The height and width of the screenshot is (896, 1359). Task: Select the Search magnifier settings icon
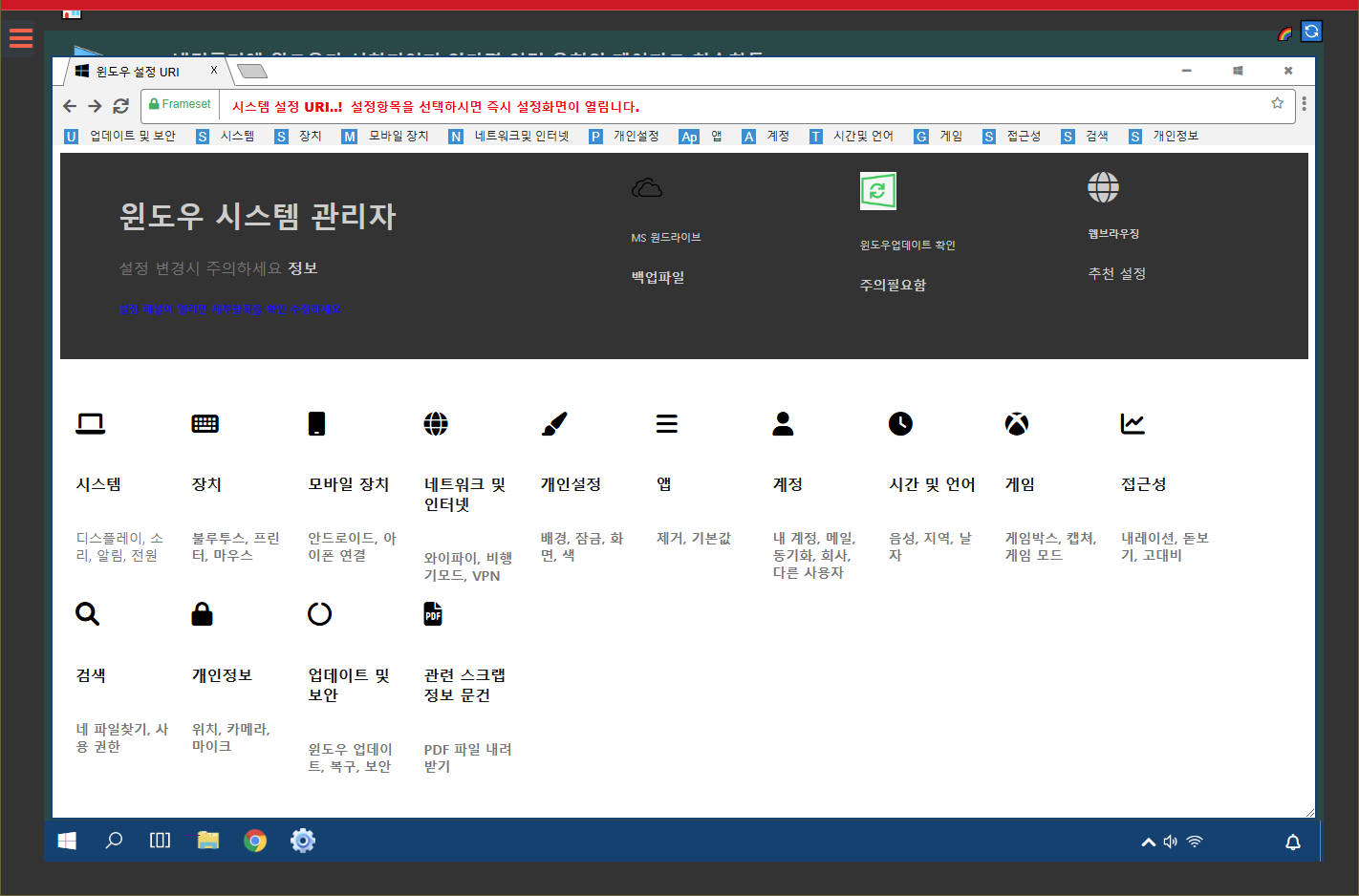tap(88, 613)
